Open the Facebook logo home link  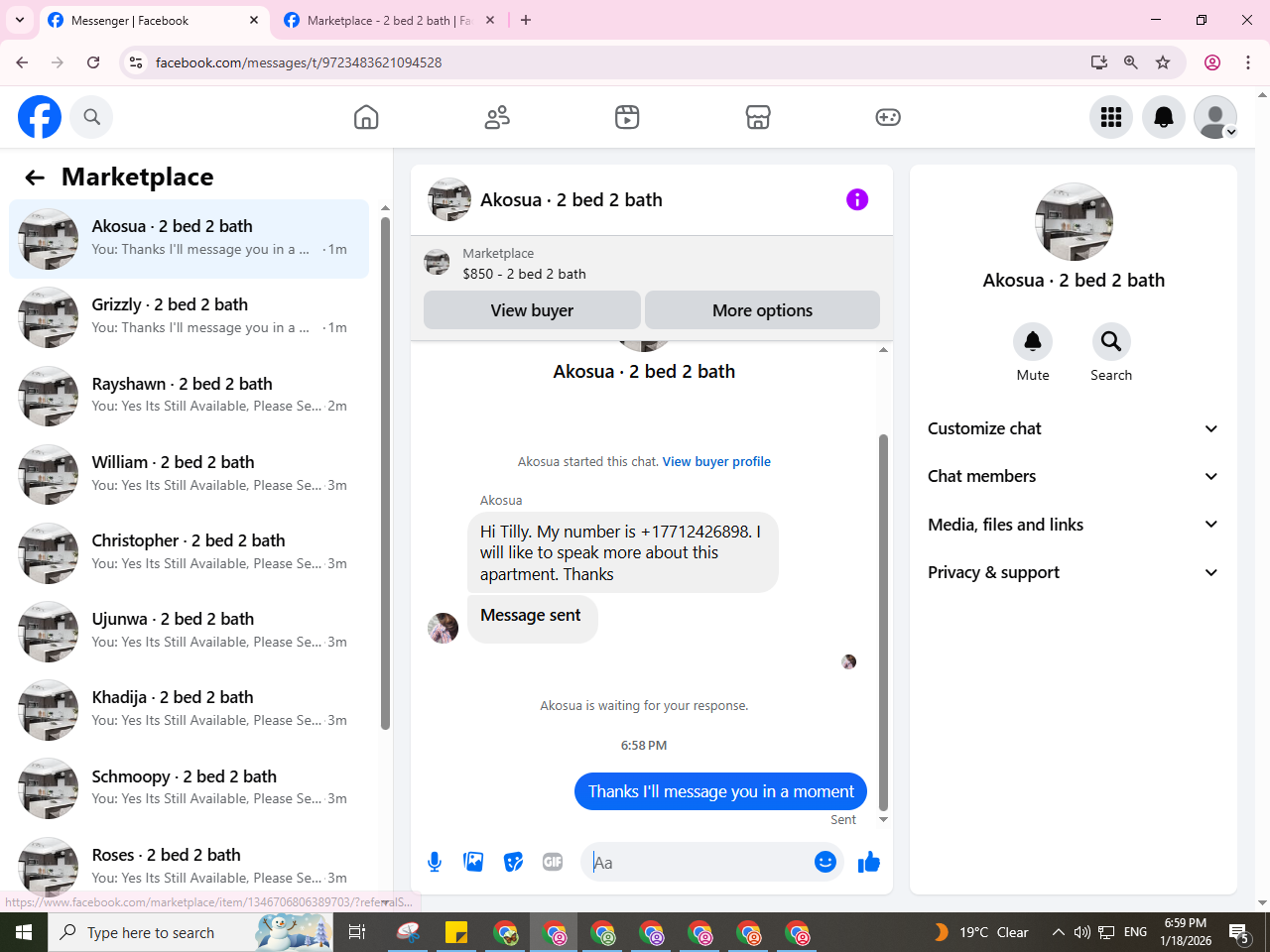40,117
